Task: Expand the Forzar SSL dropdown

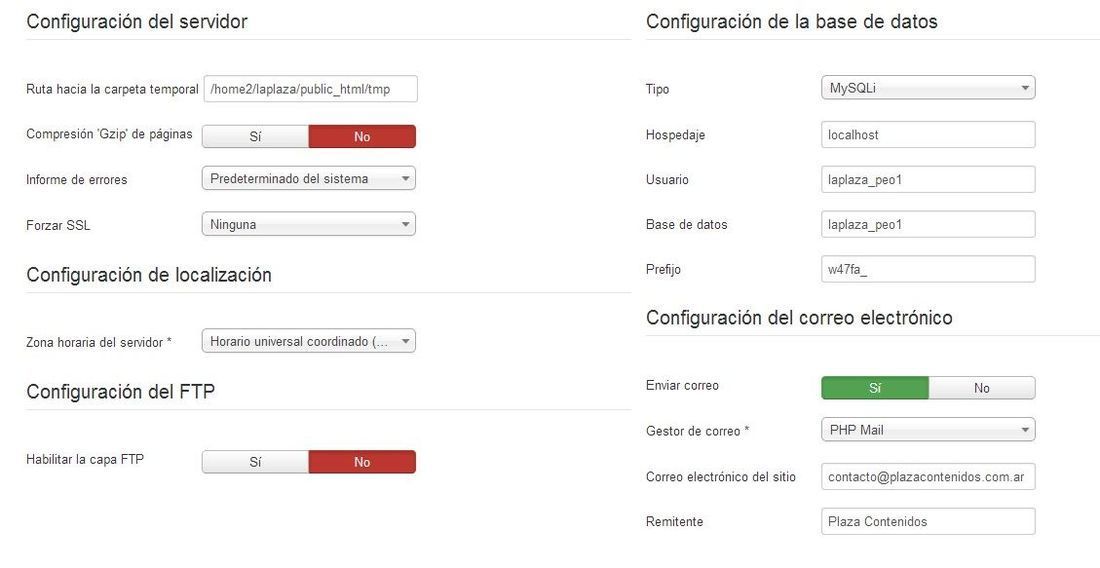Action: click(x=309, y=224)
